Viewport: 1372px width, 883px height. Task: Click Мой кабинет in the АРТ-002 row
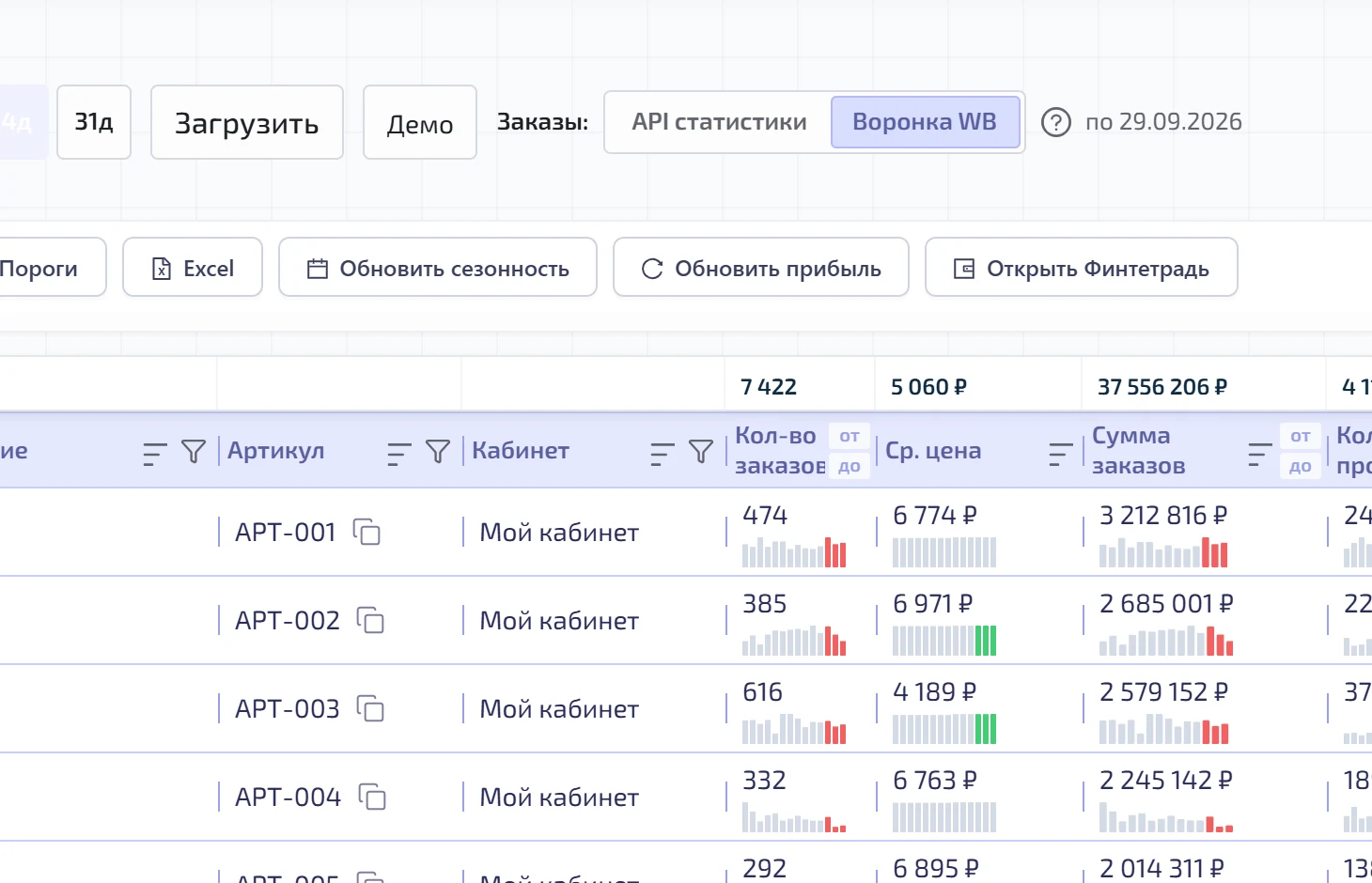tap(559, 621)
